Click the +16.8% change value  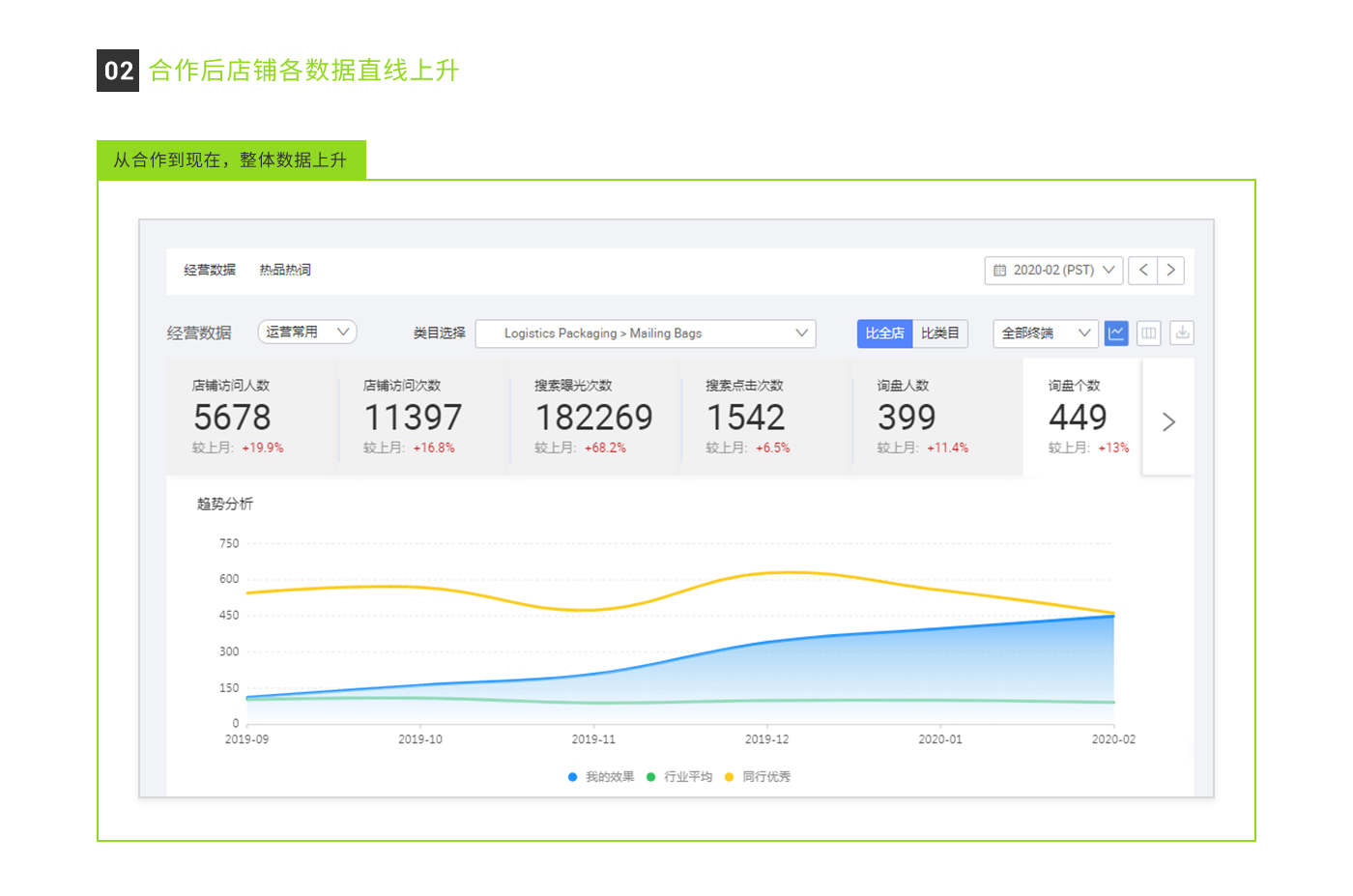434,448
